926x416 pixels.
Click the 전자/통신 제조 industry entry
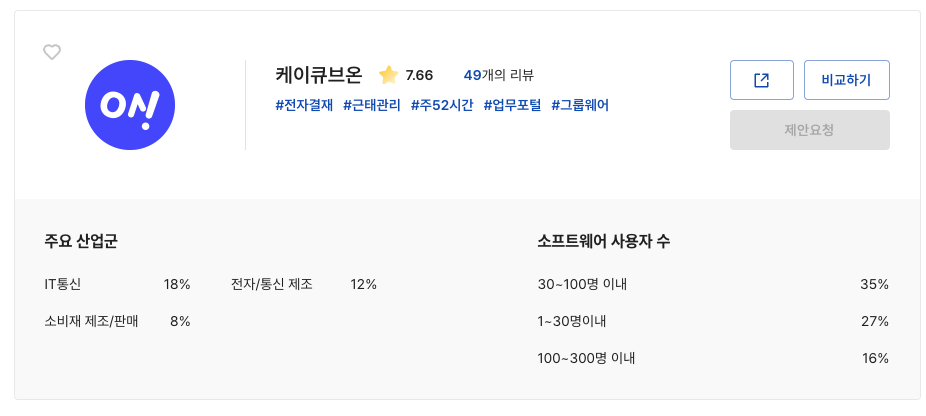coord(272,284)
